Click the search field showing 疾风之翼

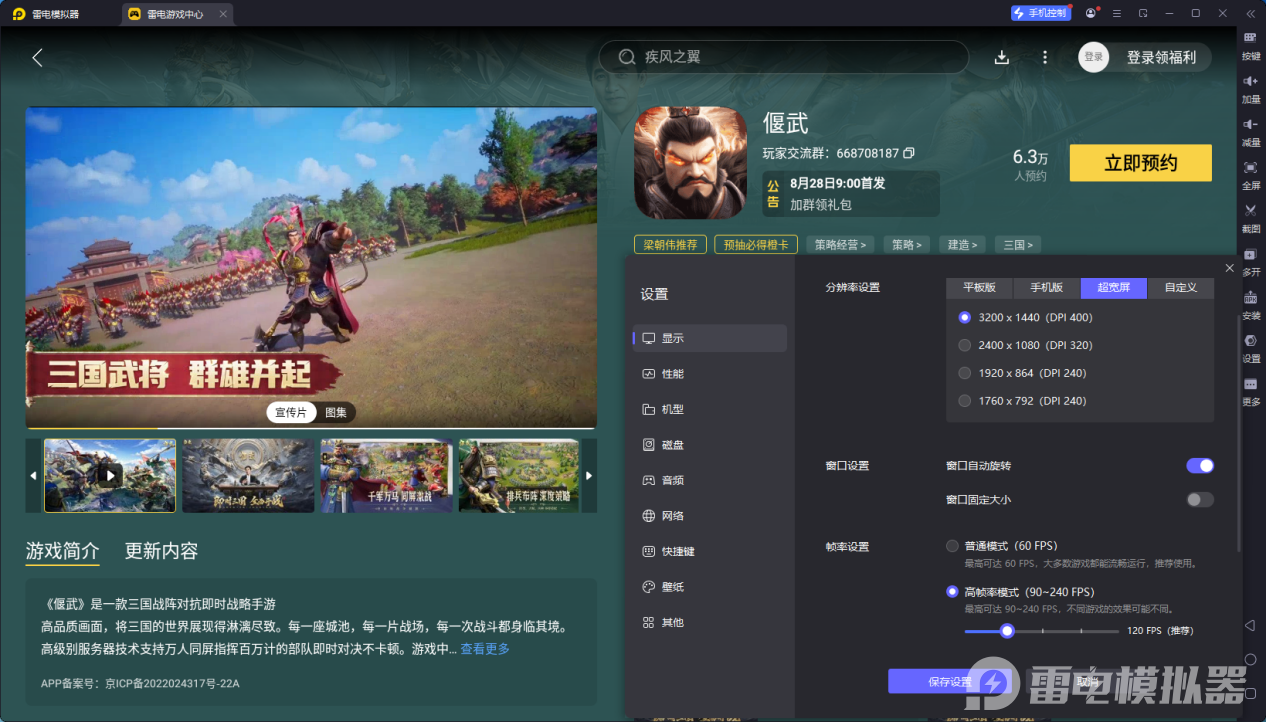[785, 57]
